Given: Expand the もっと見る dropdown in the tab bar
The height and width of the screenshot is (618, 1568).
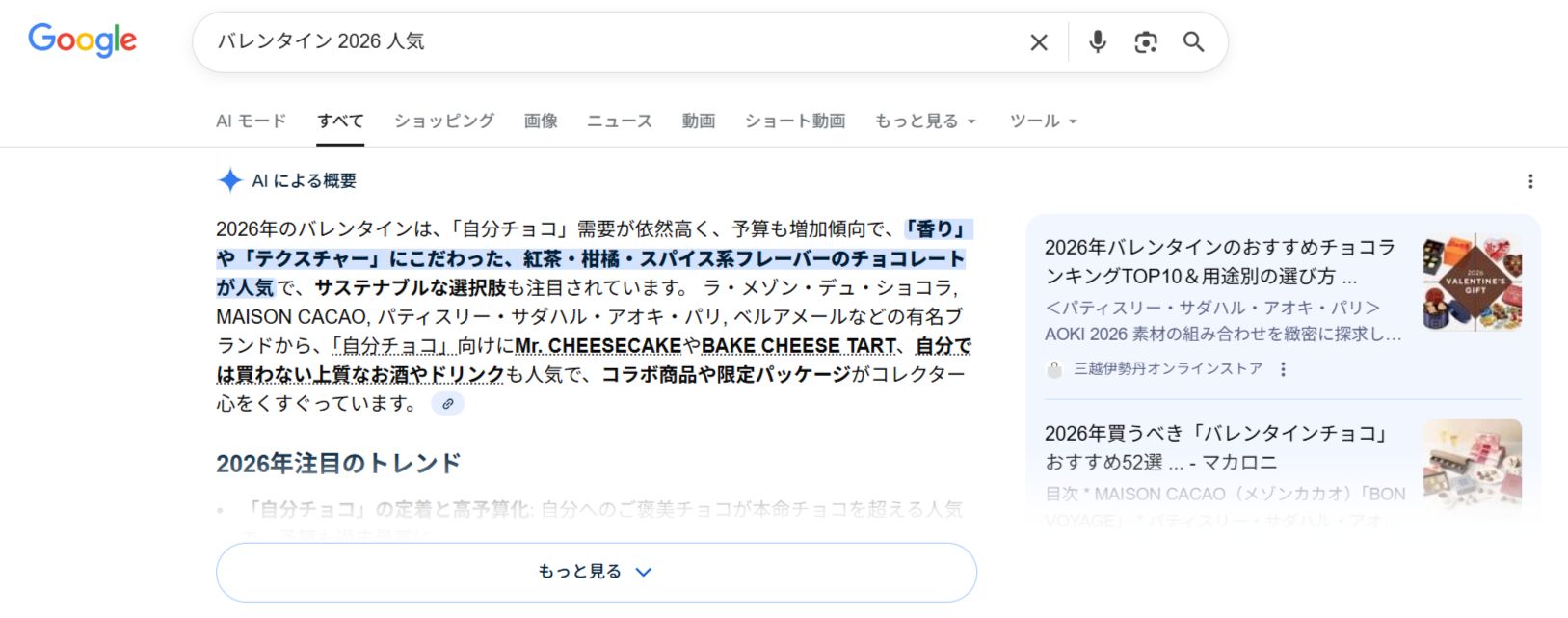Looking at the screenshot, I should coord(925,121).
